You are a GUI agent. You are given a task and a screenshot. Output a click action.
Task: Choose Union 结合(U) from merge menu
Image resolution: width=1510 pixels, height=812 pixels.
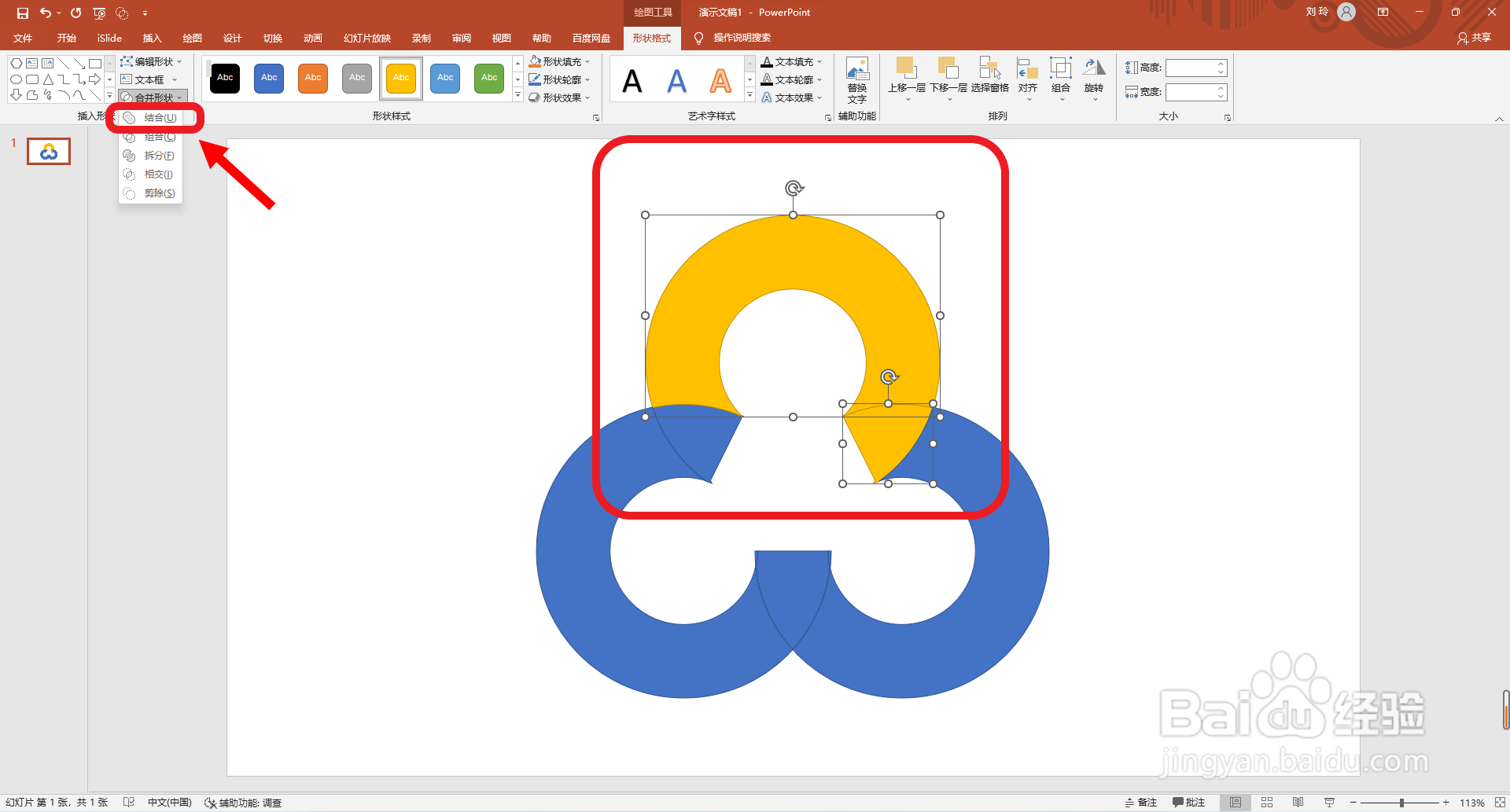pos(151,118)
